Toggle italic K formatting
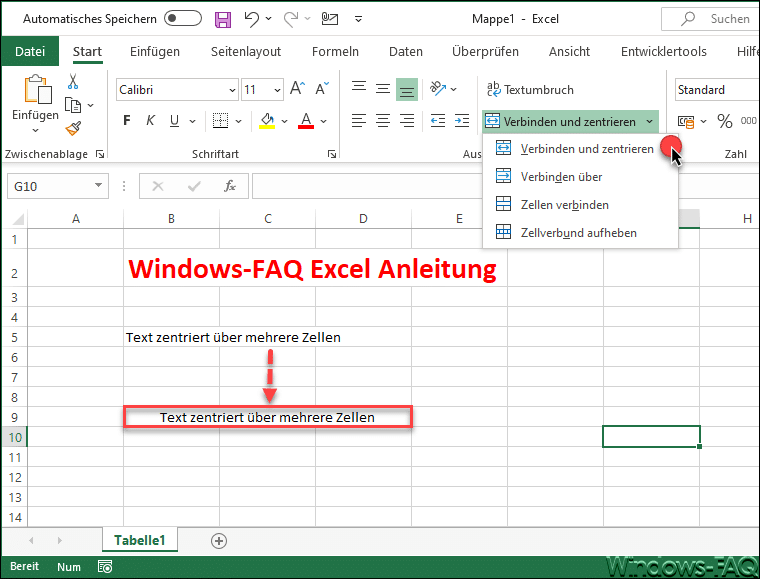 151,121
